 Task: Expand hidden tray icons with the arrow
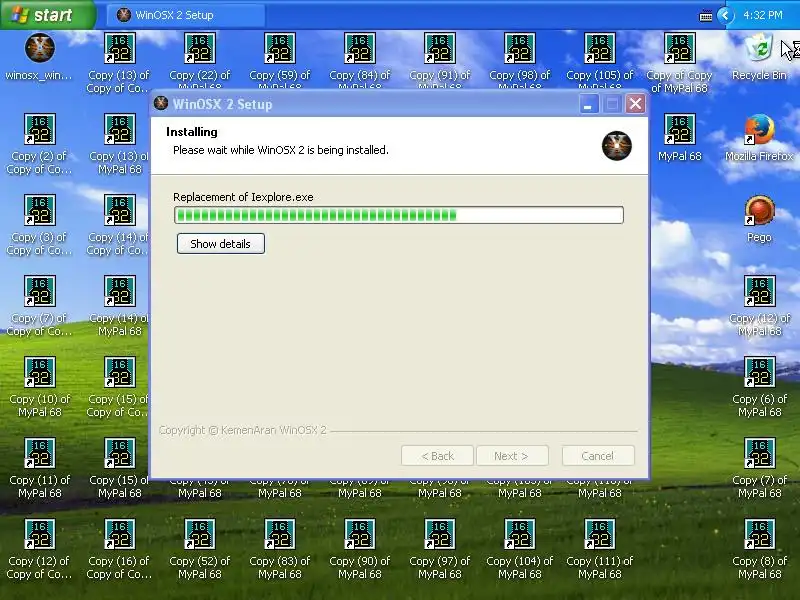(725, 15)
